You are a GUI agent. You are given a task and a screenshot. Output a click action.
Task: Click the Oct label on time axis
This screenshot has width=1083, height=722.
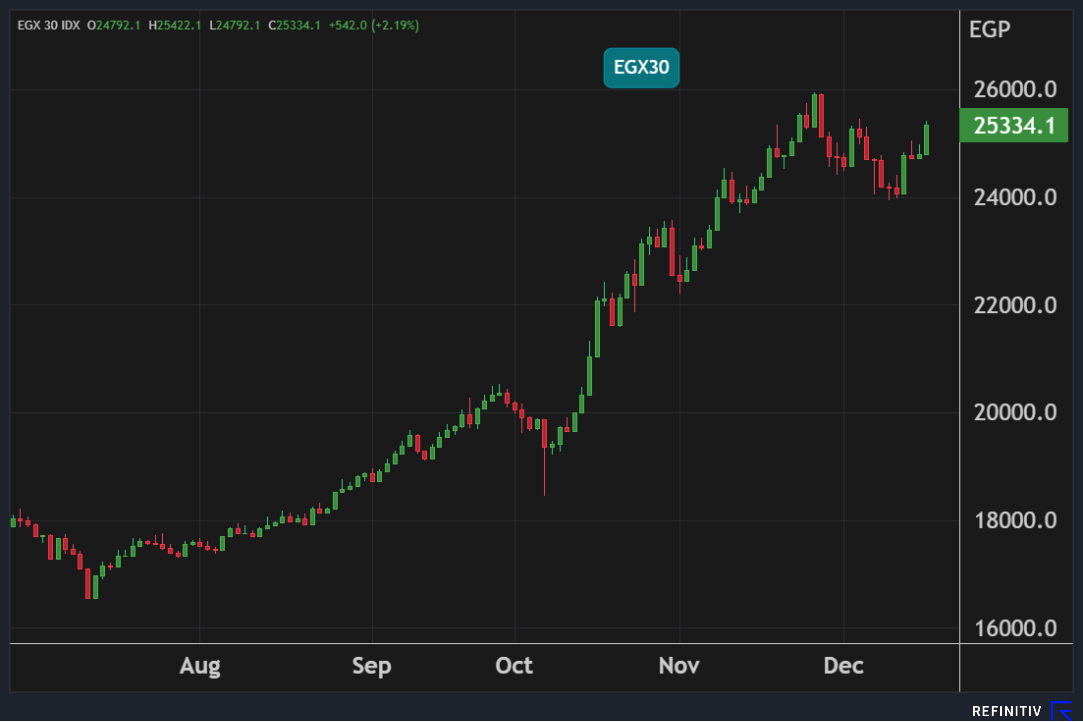[514, 666]
